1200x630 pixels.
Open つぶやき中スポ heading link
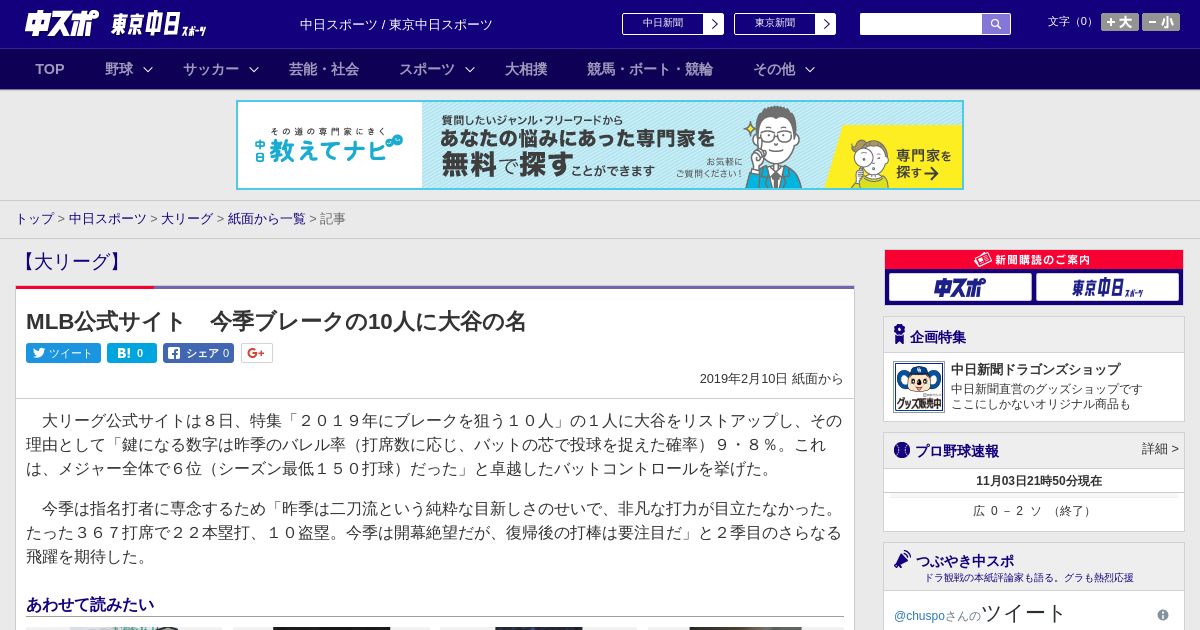pyautogui.click(x=965, y=560)
